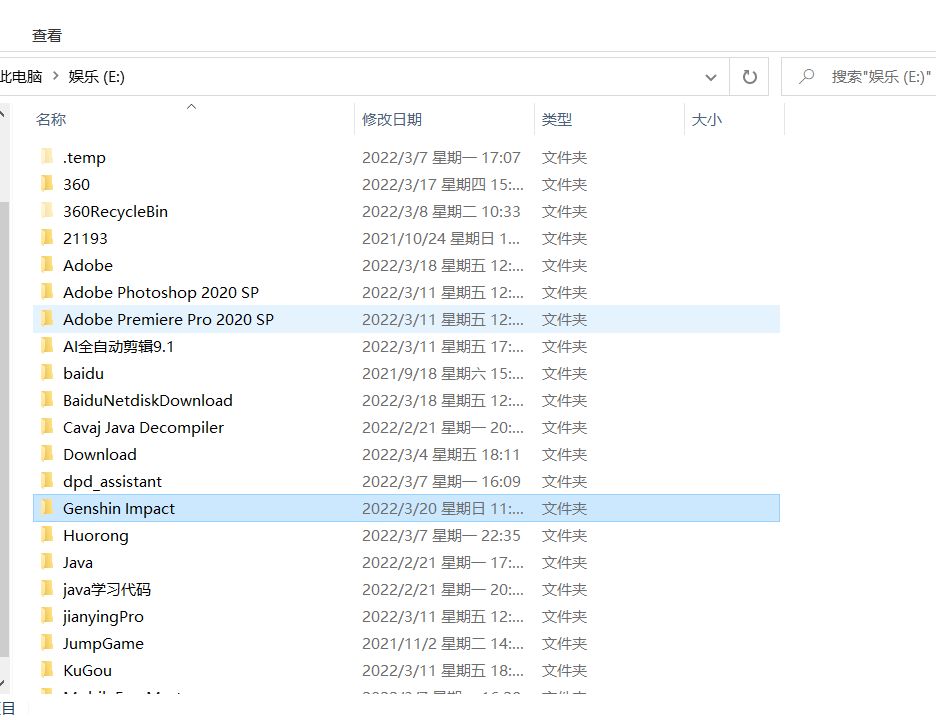
Task: Click the Adobe Photoshop 2020 SP folder icon
Action: pyautogui.click(x=47, y=291)
